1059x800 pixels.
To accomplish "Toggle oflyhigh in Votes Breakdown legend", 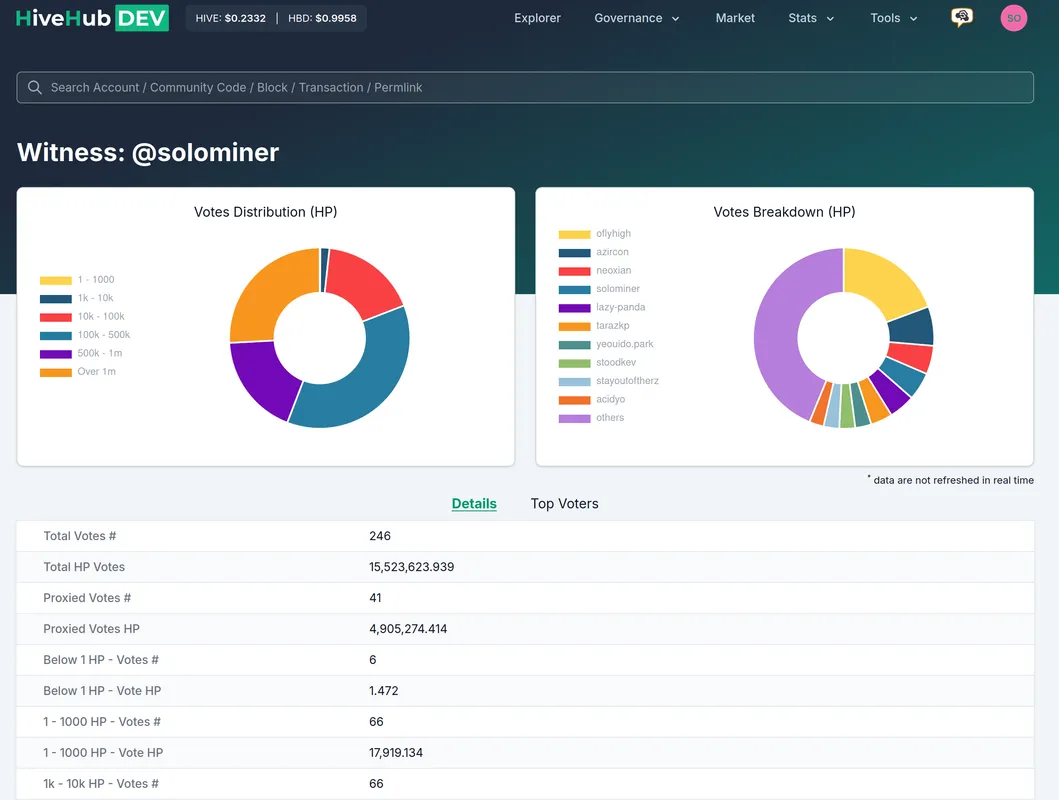I will click(x=595, y=234).
